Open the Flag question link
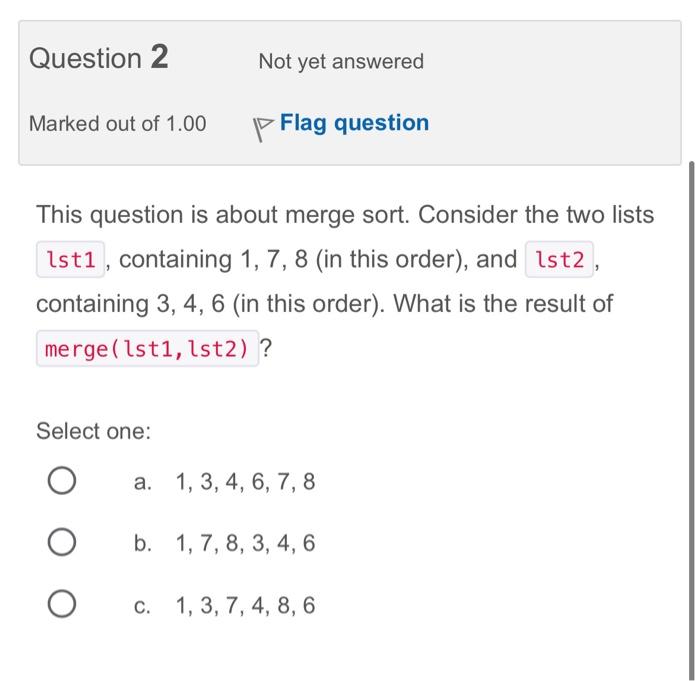Screen dimensions: 700x681 click(x=354, y=123)
